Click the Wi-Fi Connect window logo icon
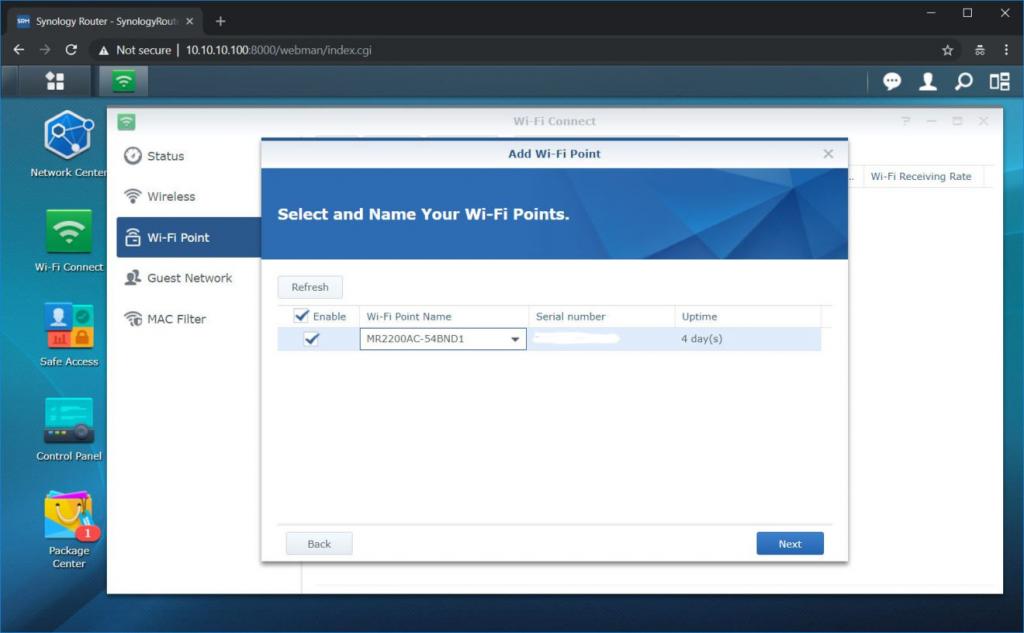Screen dimensions: 1024x633 [126, 122]
